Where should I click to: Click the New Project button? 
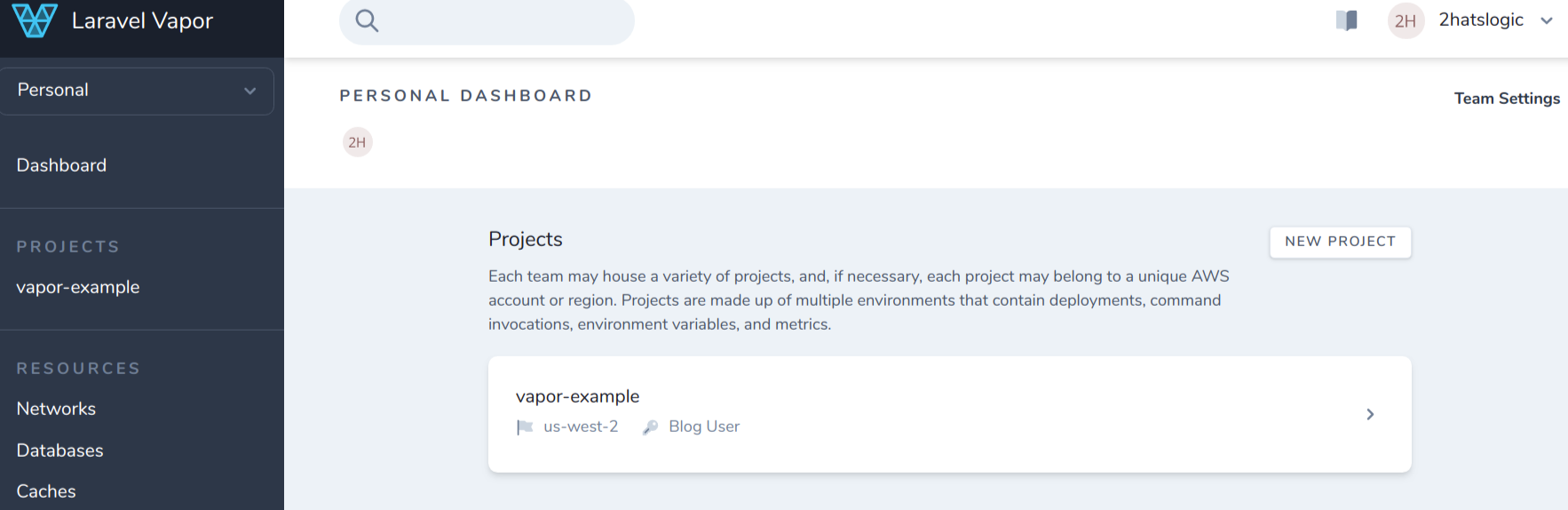1340,242
